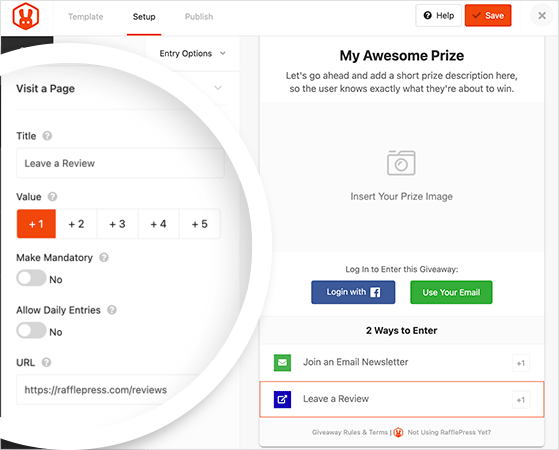This screenshot has height=450, width=559.
Task: Click the Login with Facebook button
Action: [353, 292]
